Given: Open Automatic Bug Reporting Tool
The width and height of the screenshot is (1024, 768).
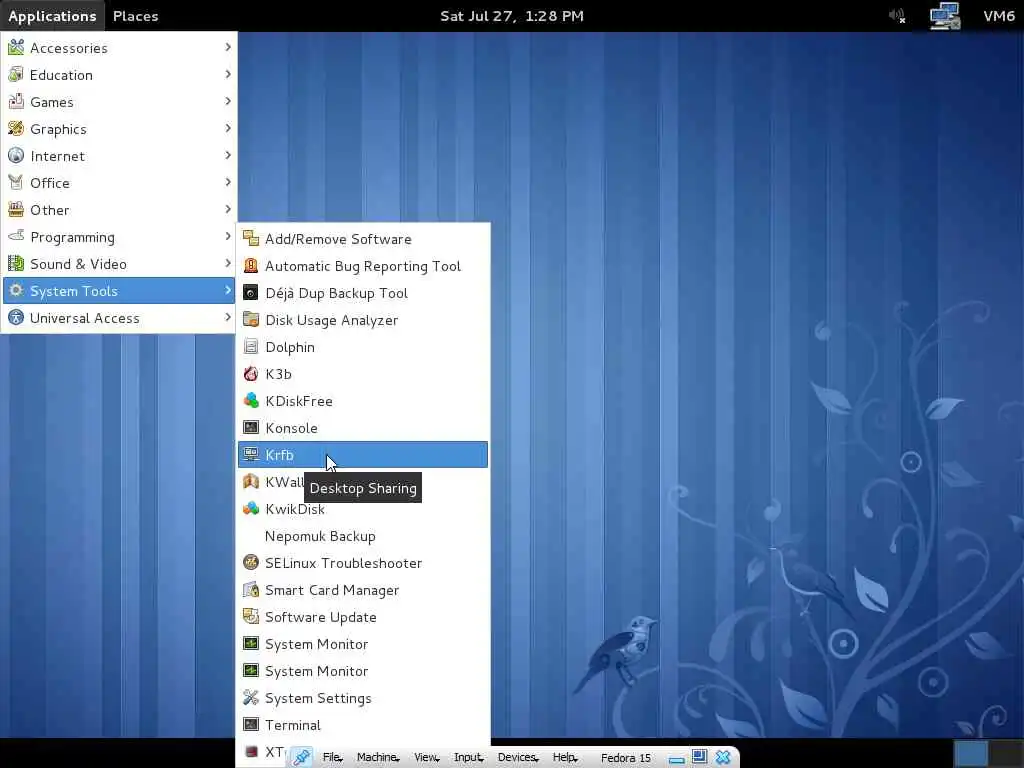Looking at the screenshot, I should 363,266.
